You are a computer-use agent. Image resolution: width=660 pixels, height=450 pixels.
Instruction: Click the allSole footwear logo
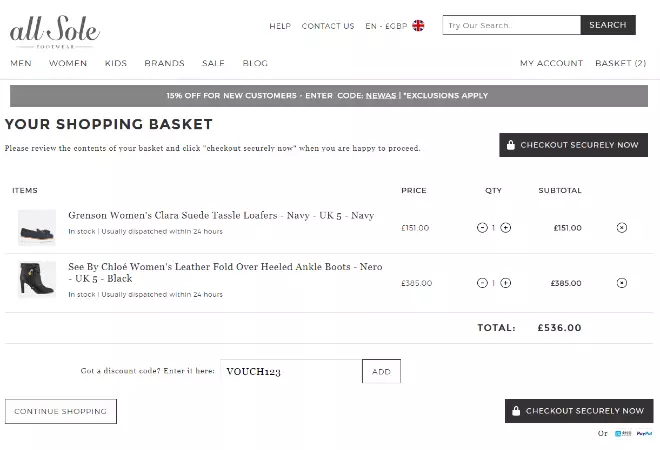[53, 33]
